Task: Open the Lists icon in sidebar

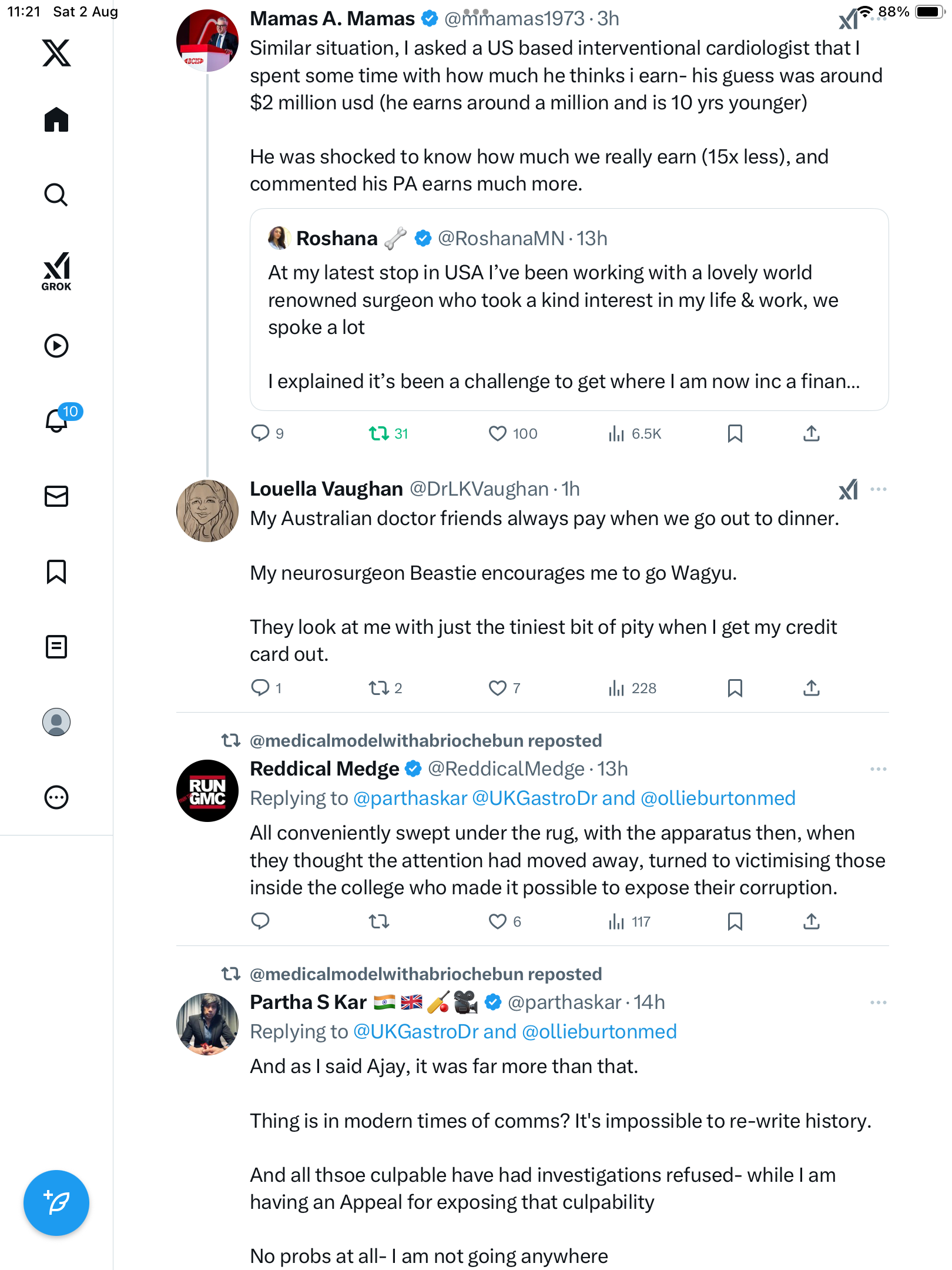Action: pyautogui.click(x=56, y=647)
